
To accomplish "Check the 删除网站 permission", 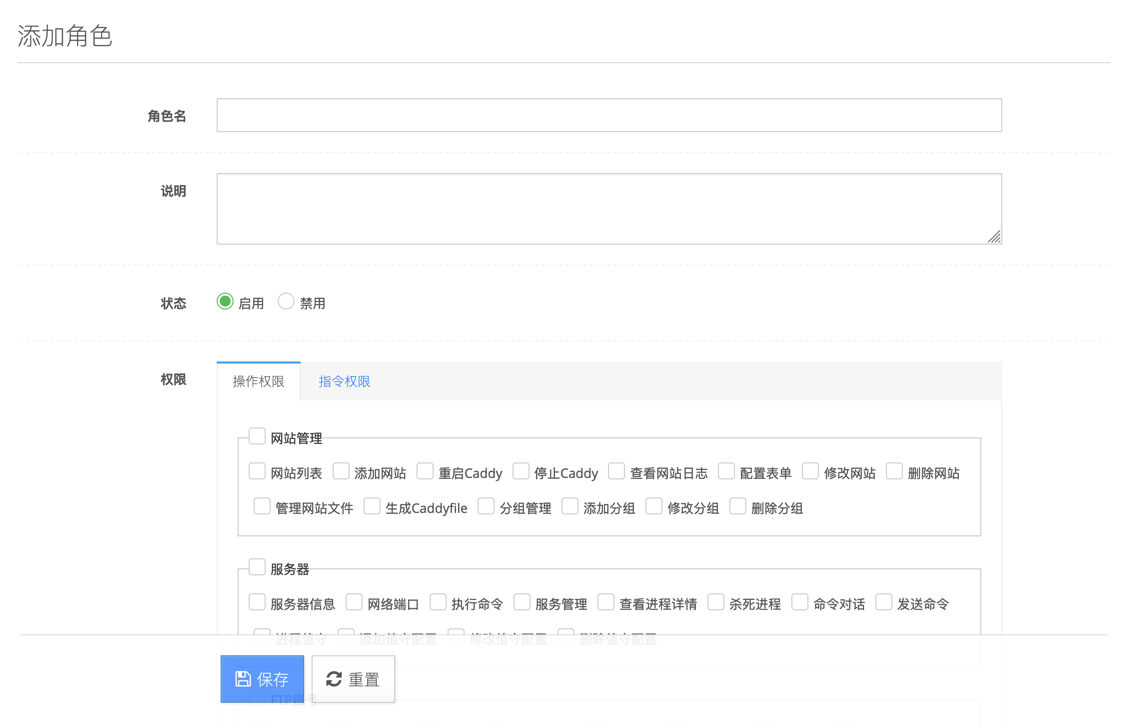I will (x=893, y=471).
